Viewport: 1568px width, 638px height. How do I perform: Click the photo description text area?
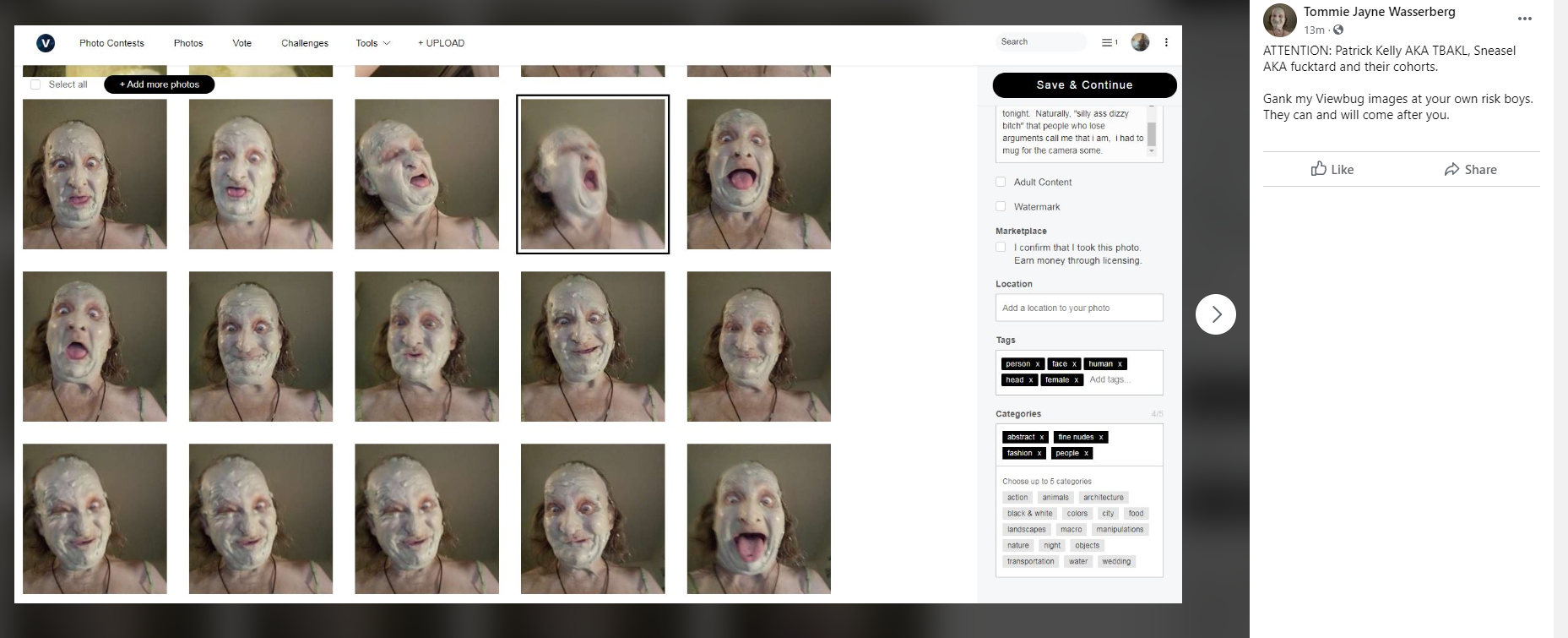click(1072, 132)
